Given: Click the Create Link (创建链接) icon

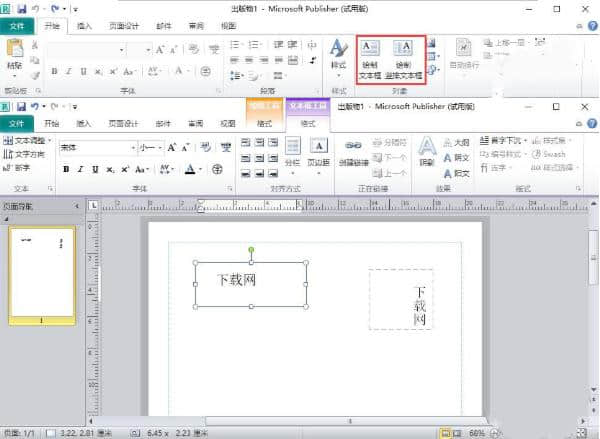Looking at the screenshot, I should (x=354, y=152).
